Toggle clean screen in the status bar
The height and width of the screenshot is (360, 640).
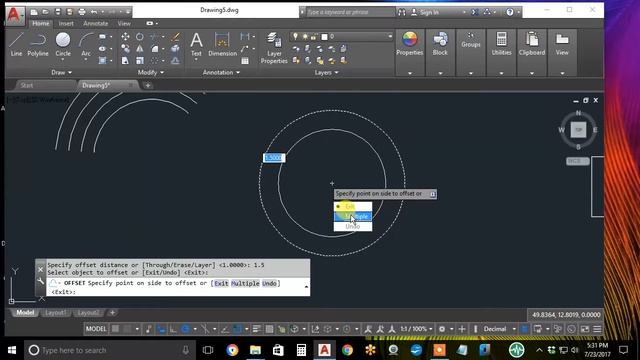click(x=584, y=329)
